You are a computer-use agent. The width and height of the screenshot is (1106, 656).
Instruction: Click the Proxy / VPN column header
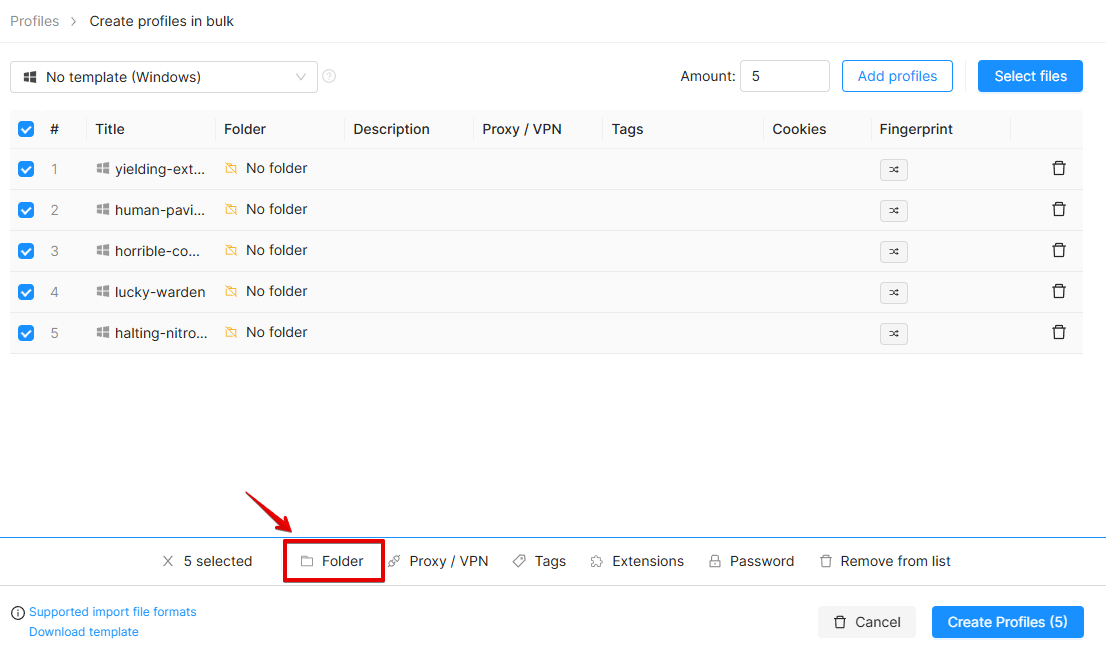522,129
